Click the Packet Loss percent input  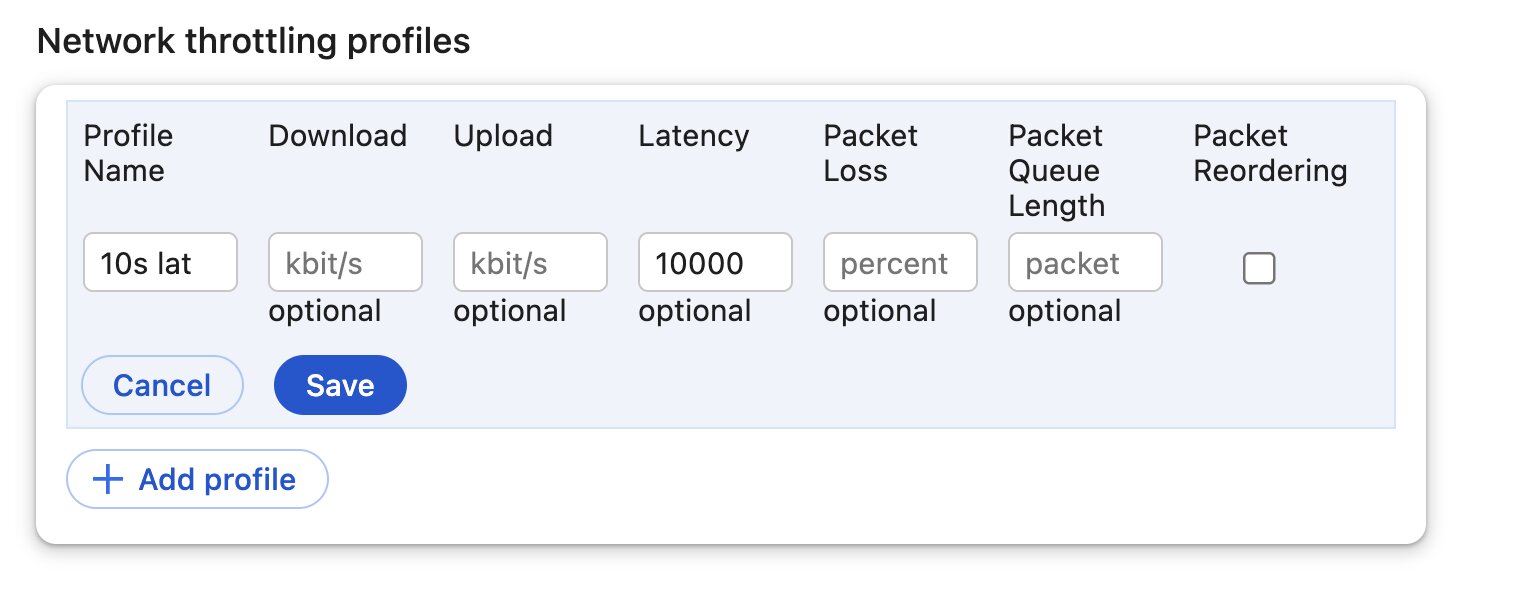900,262
